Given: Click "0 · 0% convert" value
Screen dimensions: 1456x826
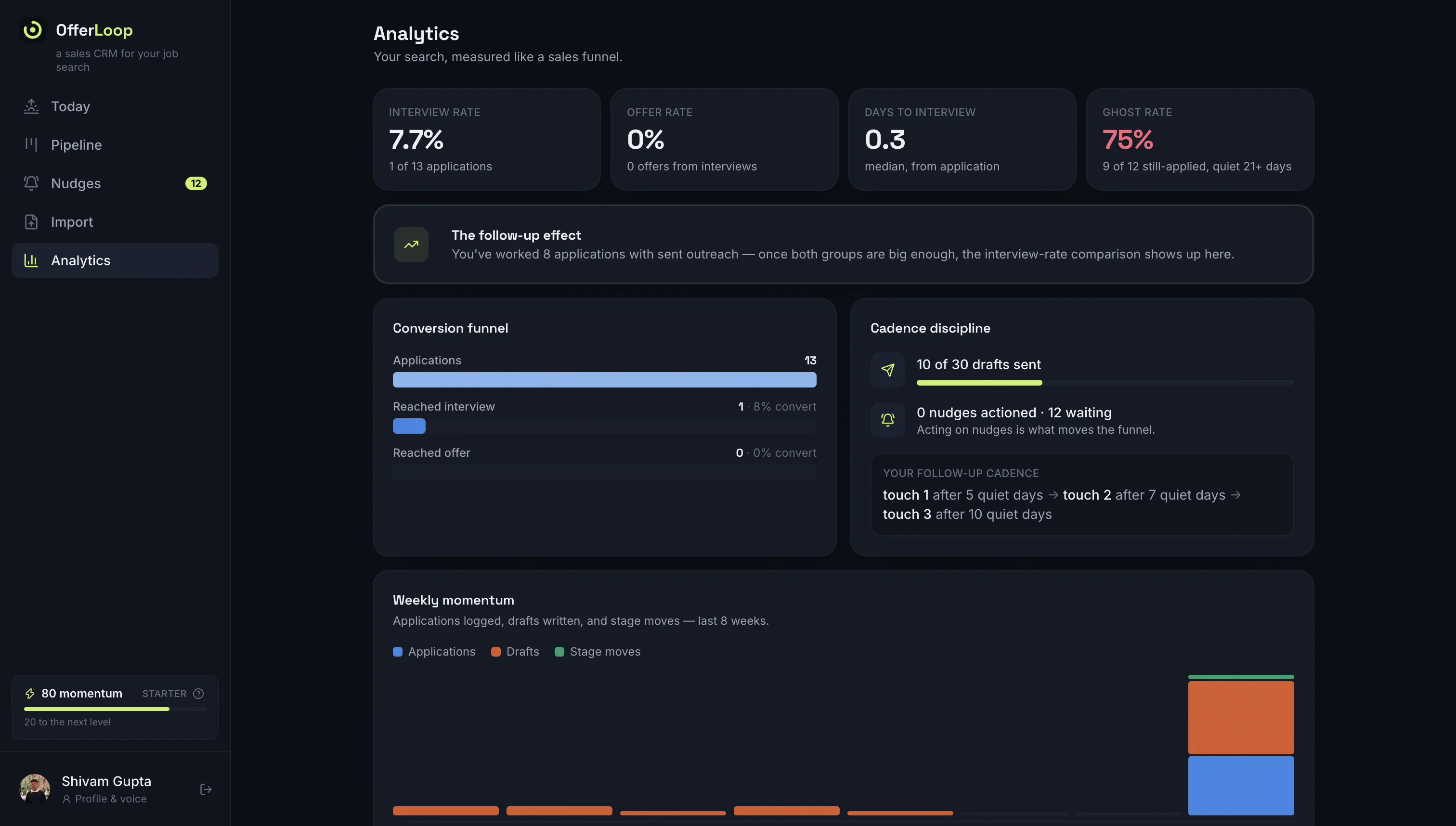Looking at the screenshot, I should tap(776, 452).
